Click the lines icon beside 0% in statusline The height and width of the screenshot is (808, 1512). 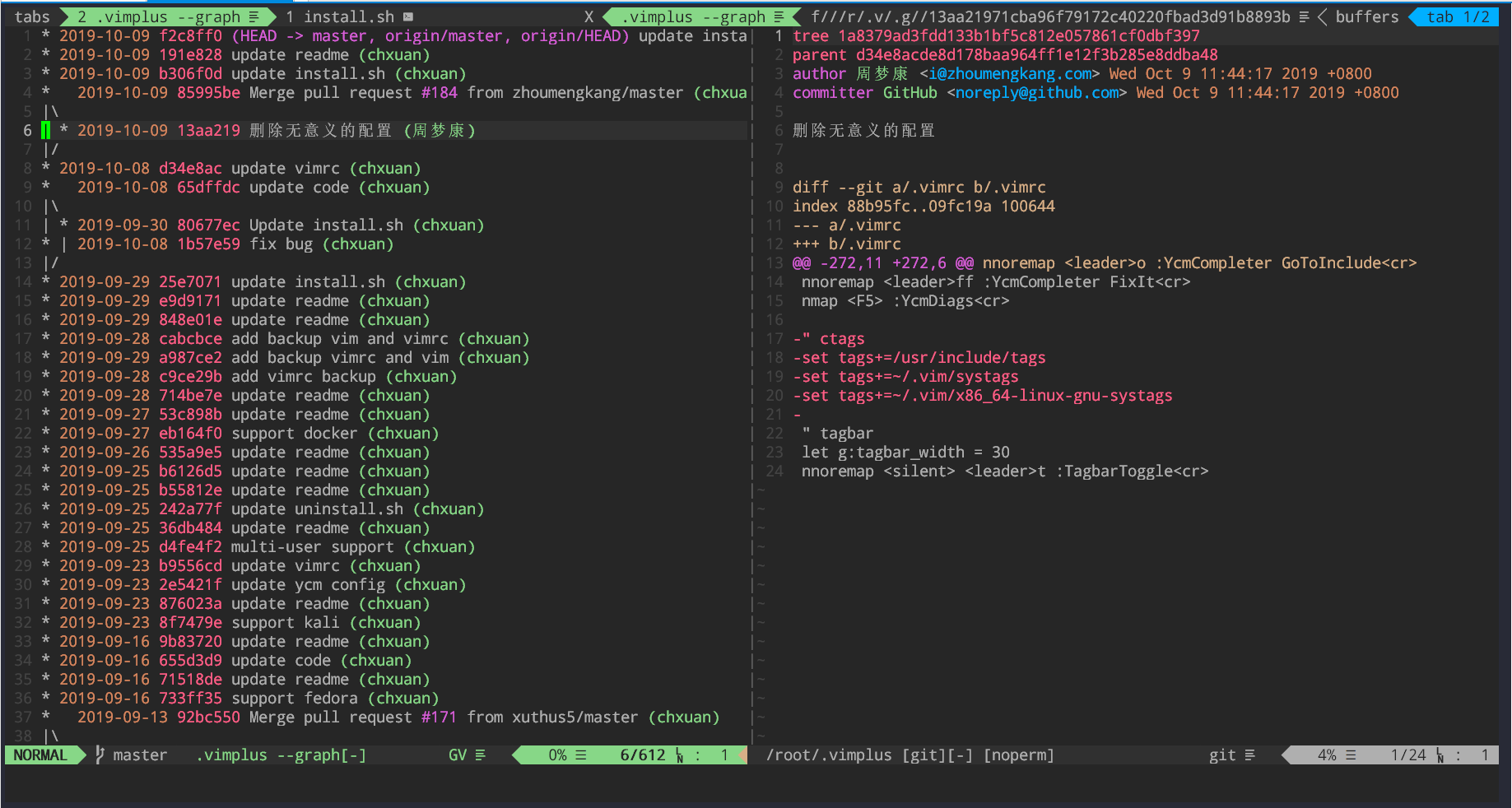point(581,755)
